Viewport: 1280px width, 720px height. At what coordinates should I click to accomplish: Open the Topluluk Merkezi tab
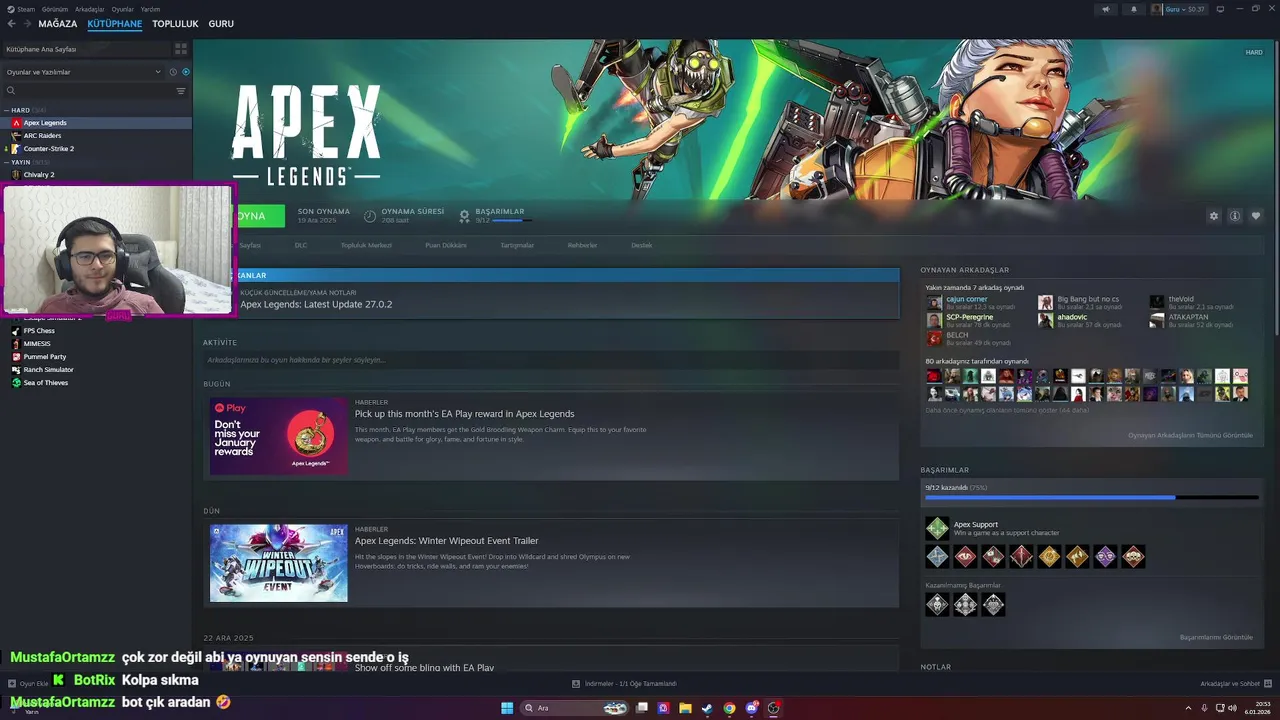coord(366,245)
